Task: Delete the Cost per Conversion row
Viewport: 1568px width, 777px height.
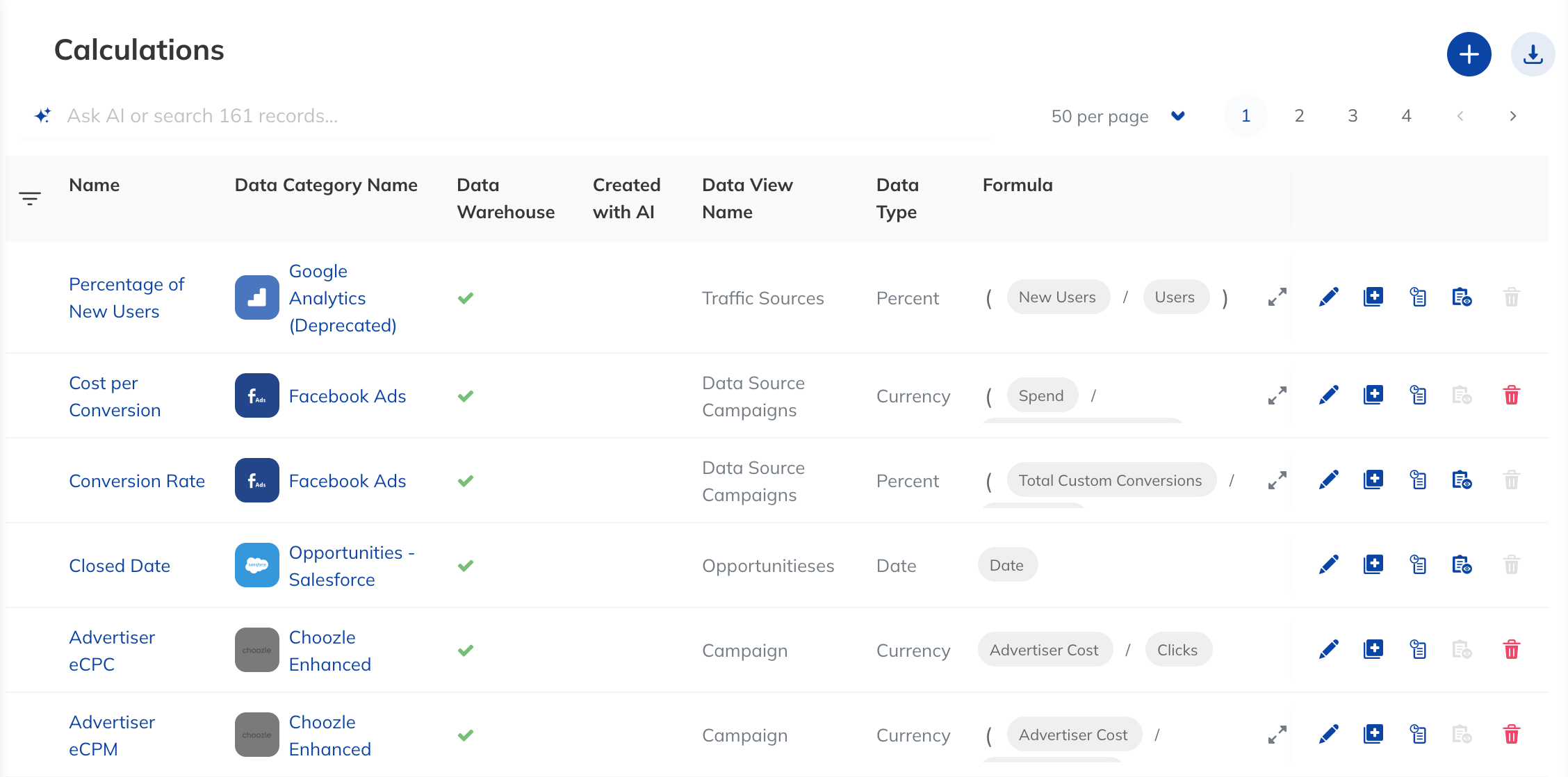Action: (x=1511, y=395)
